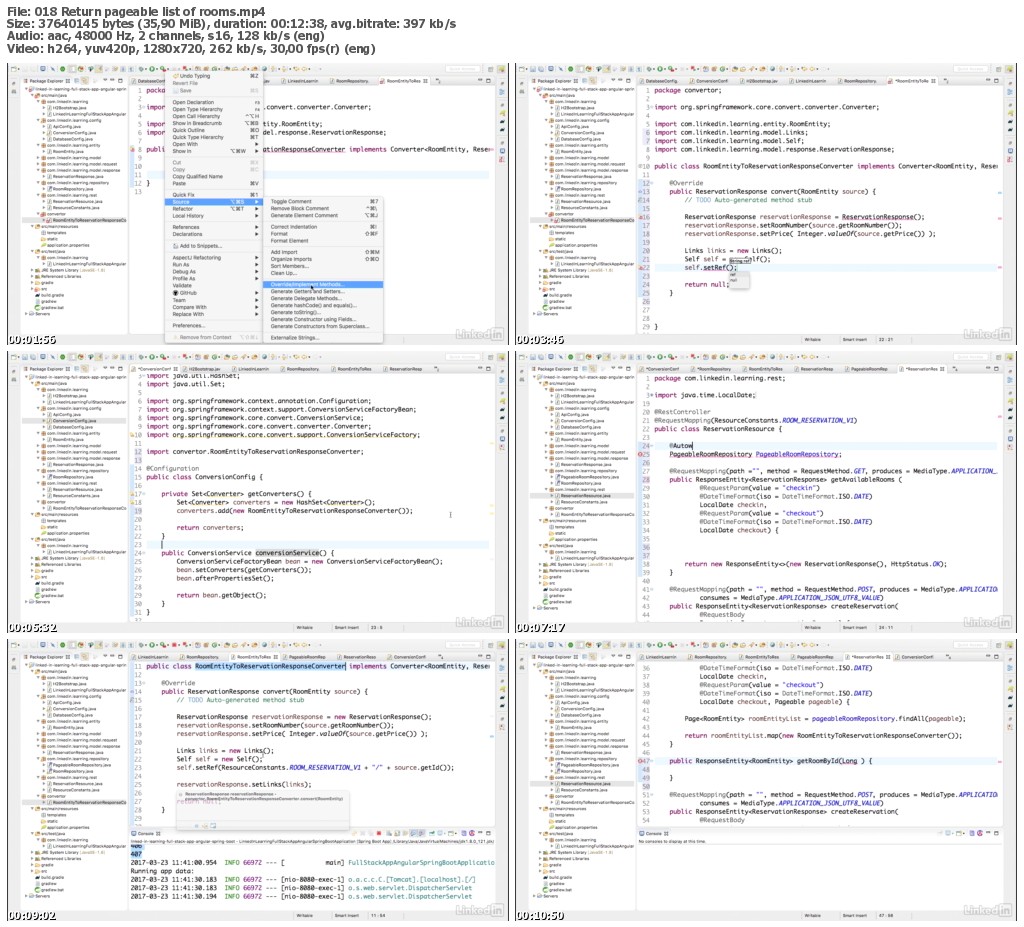This screenshot has width=1024, height=927.
Task: Click the error marker on line 25 in the 00:07:17 frame
Action: (640, 454)
